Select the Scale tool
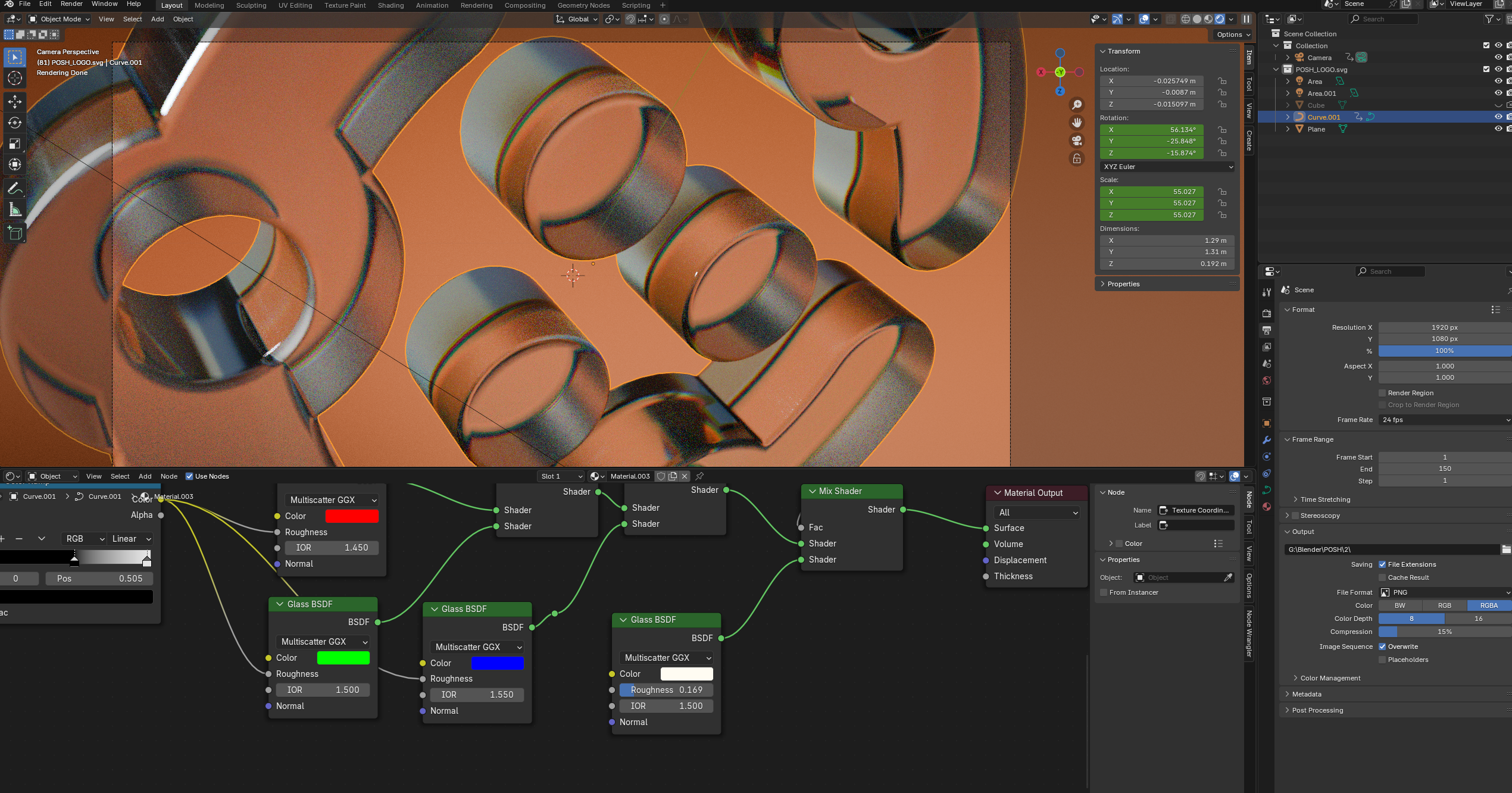1512x793 pixels. click(x=15, y=143)
